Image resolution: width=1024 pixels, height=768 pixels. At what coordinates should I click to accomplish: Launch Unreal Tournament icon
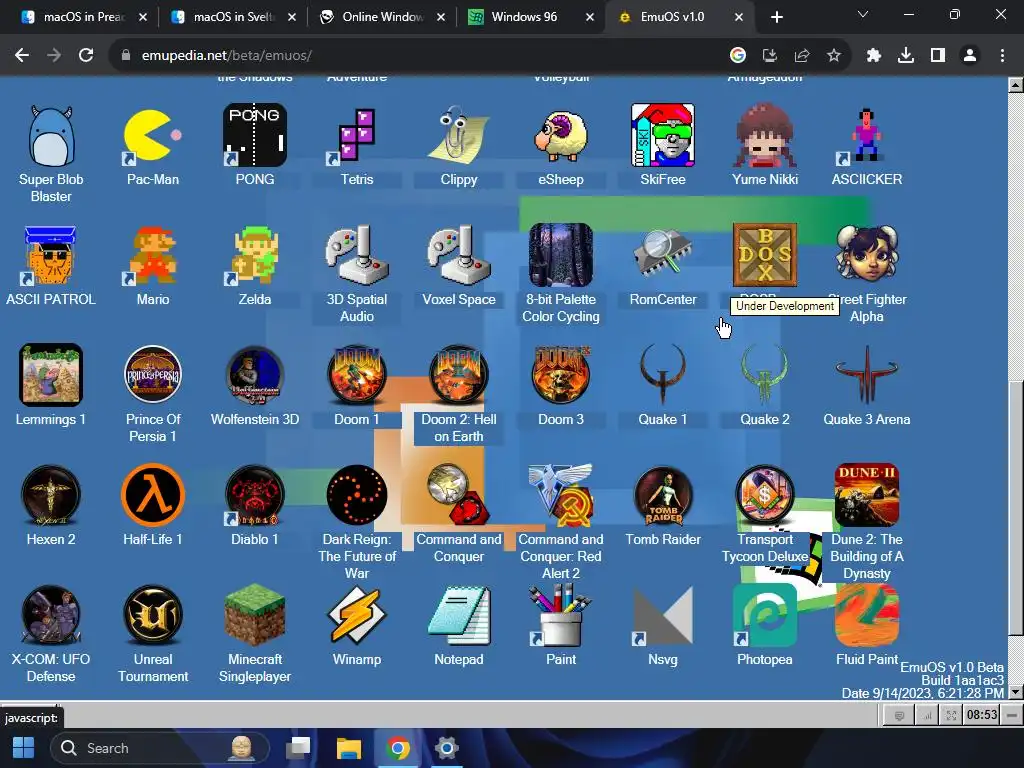pos(153,616)
